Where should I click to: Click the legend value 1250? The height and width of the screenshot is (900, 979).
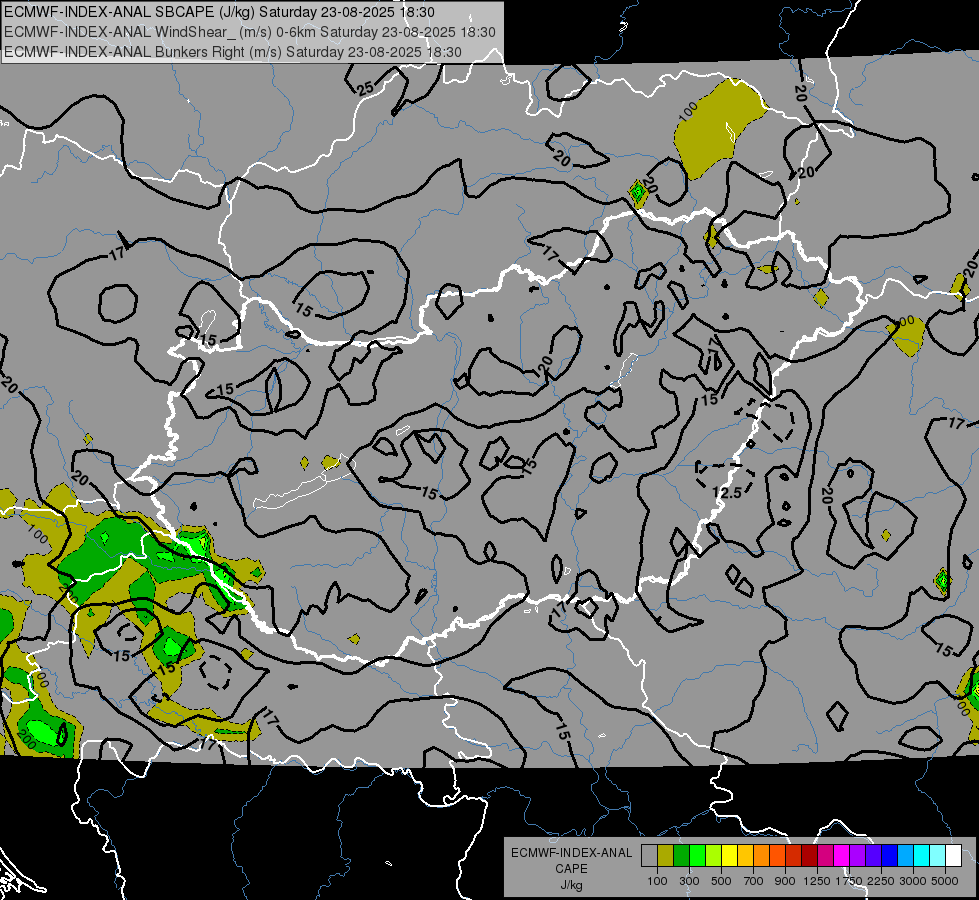coord(817,881)
